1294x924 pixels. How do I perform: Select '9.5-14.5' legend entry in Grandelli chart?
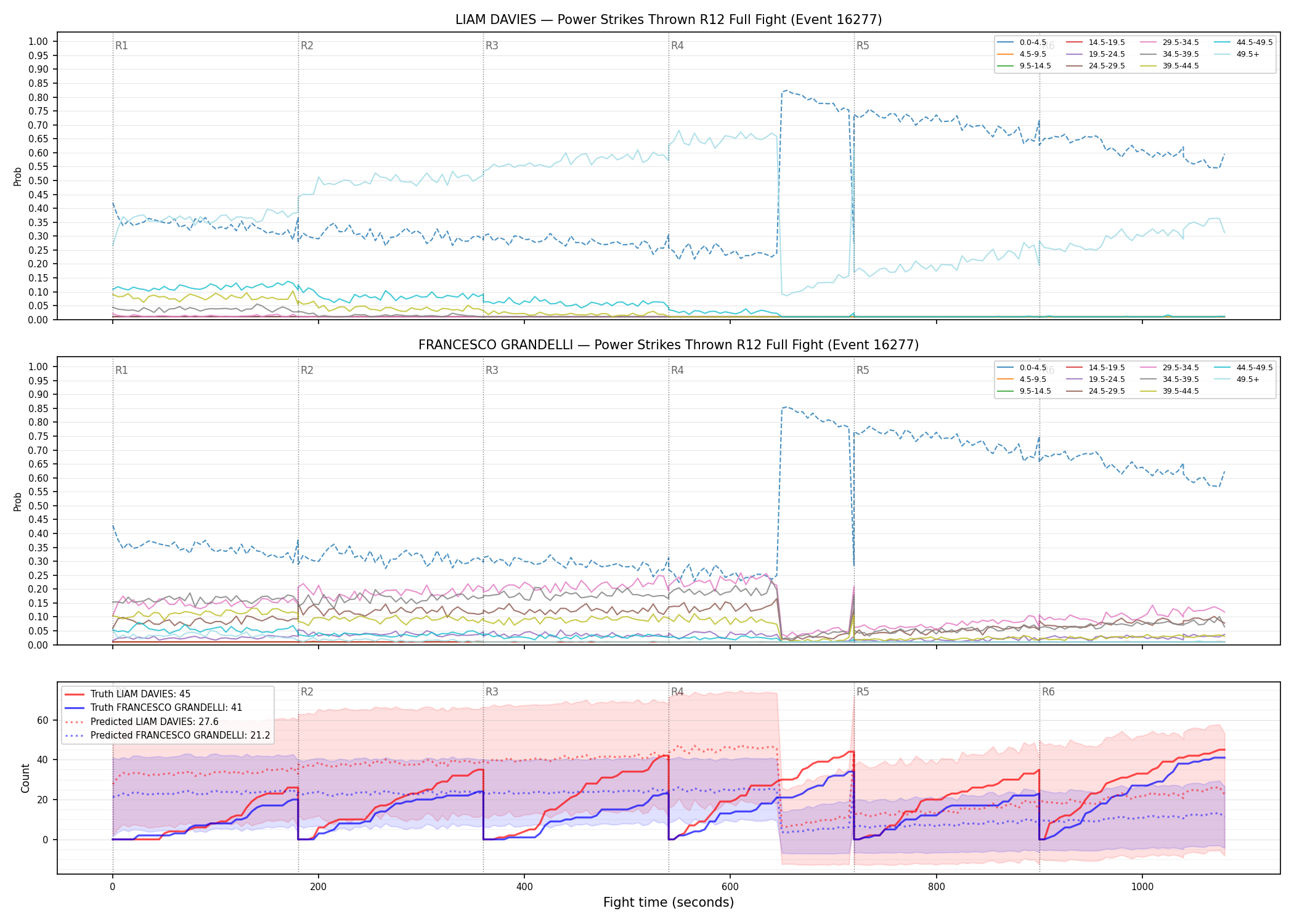tap(1025, 391)
